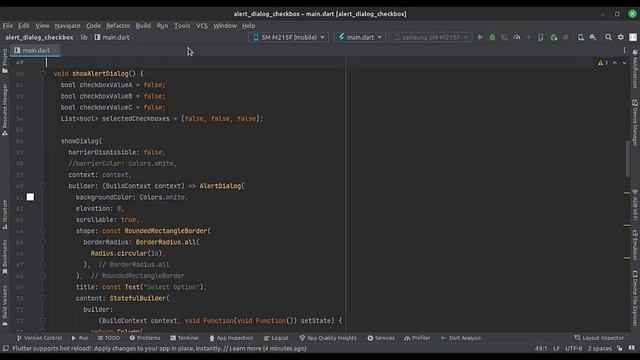Open editor tab options three-dot icon

624,50
